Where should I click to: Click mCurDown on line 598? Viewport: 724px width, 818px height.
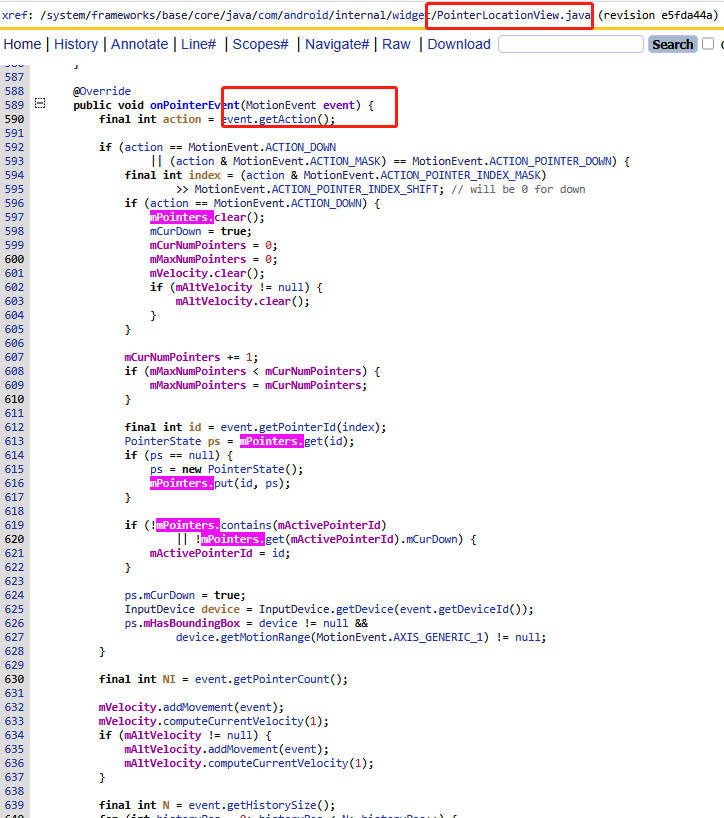pos(175,231)
